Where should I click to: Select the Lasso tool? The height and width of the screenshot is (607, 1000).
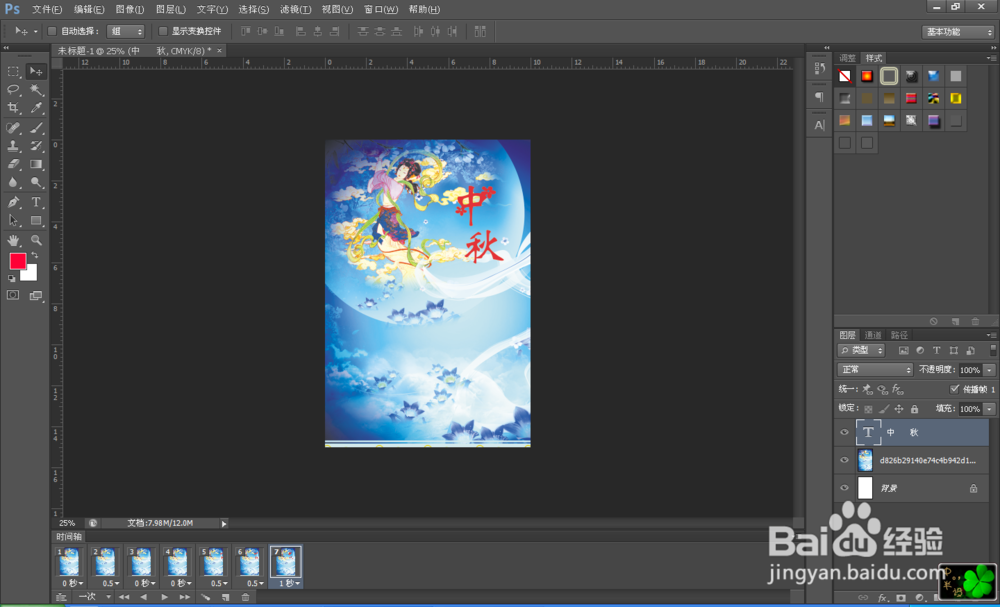[x=13, y=89]
